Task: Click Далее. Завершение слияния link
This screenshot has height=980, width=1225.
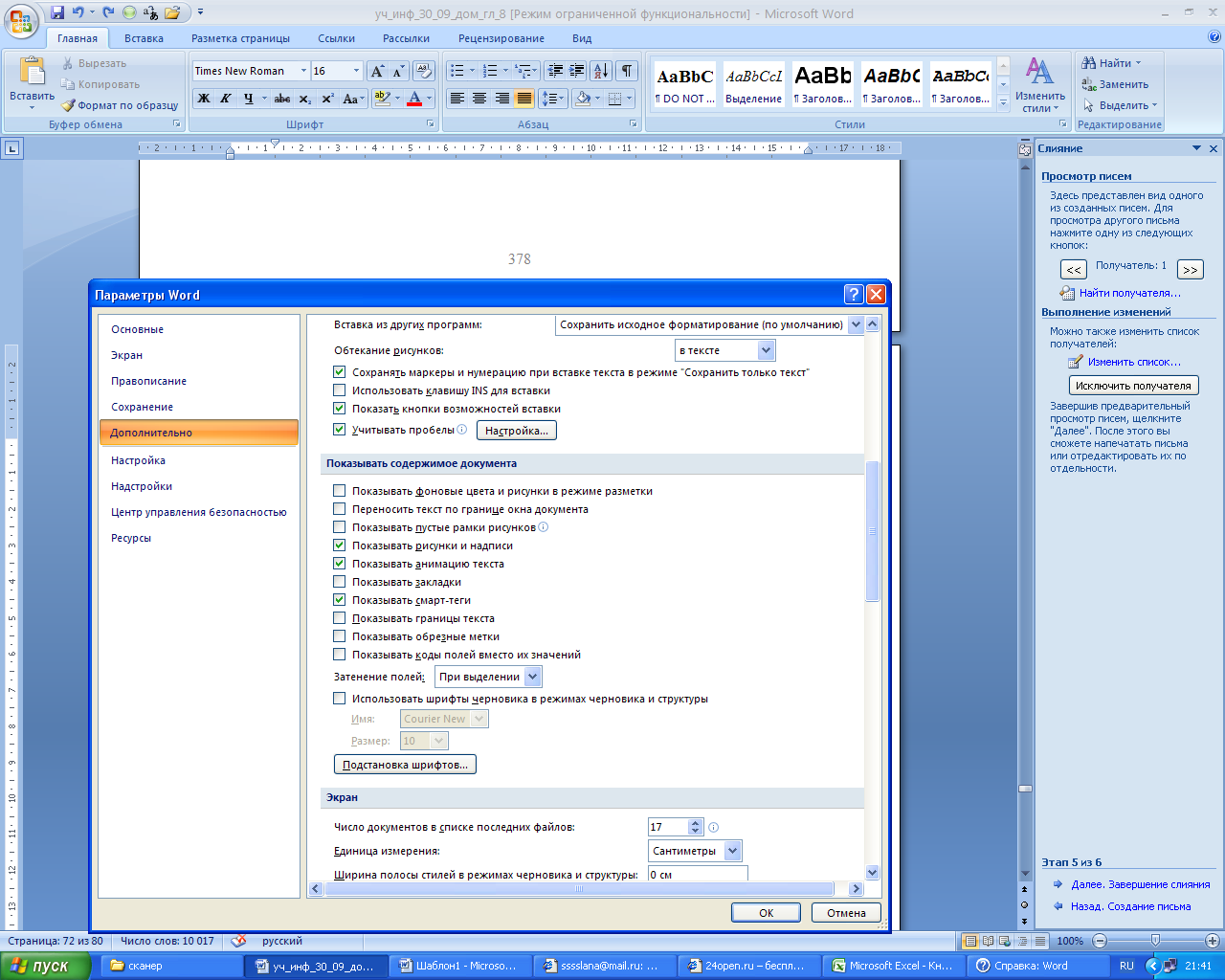Action: 1141,884
